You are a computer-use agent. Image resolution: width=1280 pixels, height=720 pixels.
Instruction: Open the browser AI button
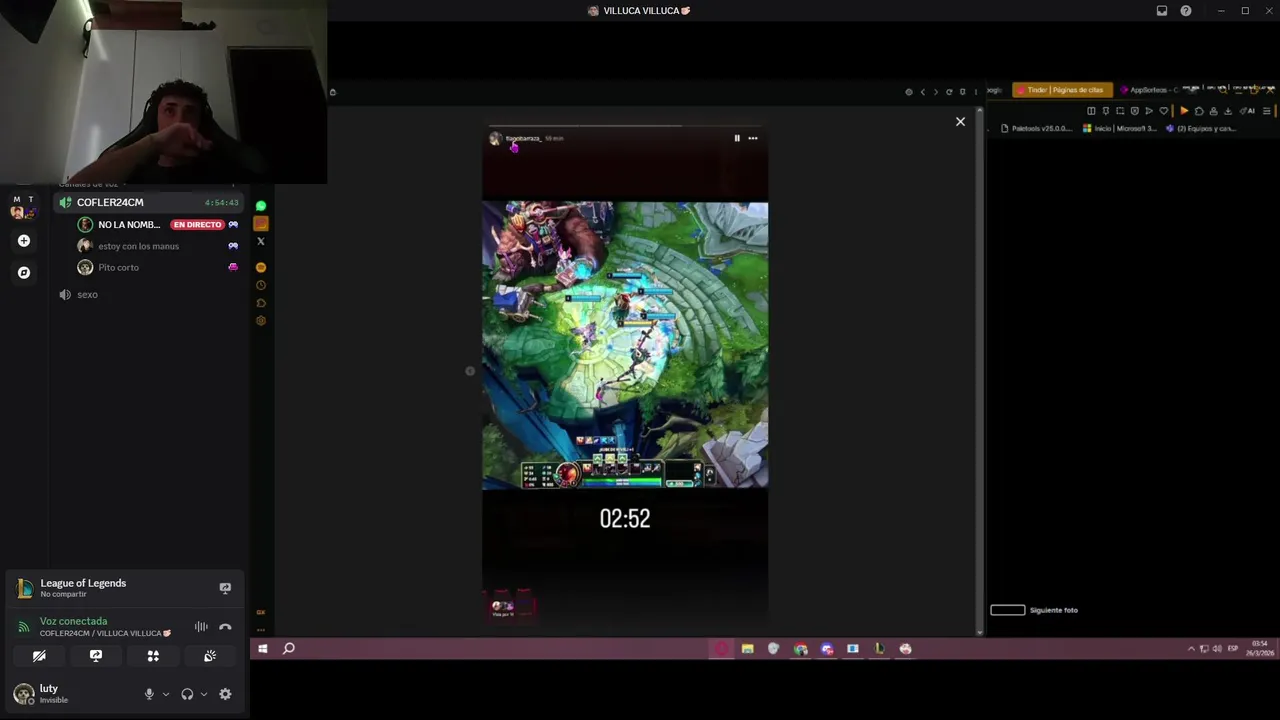point(1247,111)
